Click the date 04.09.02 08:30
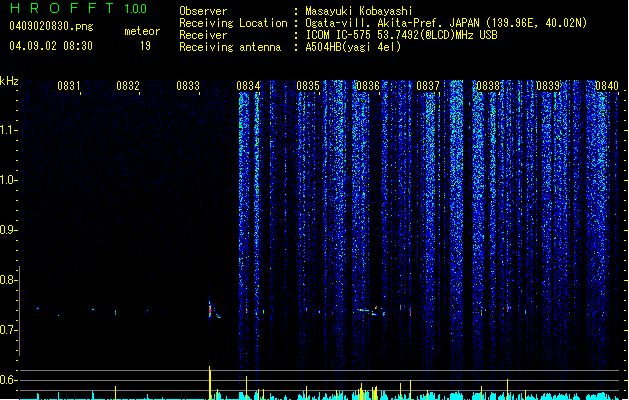629x400 pixels. click(x=51, y=46)
